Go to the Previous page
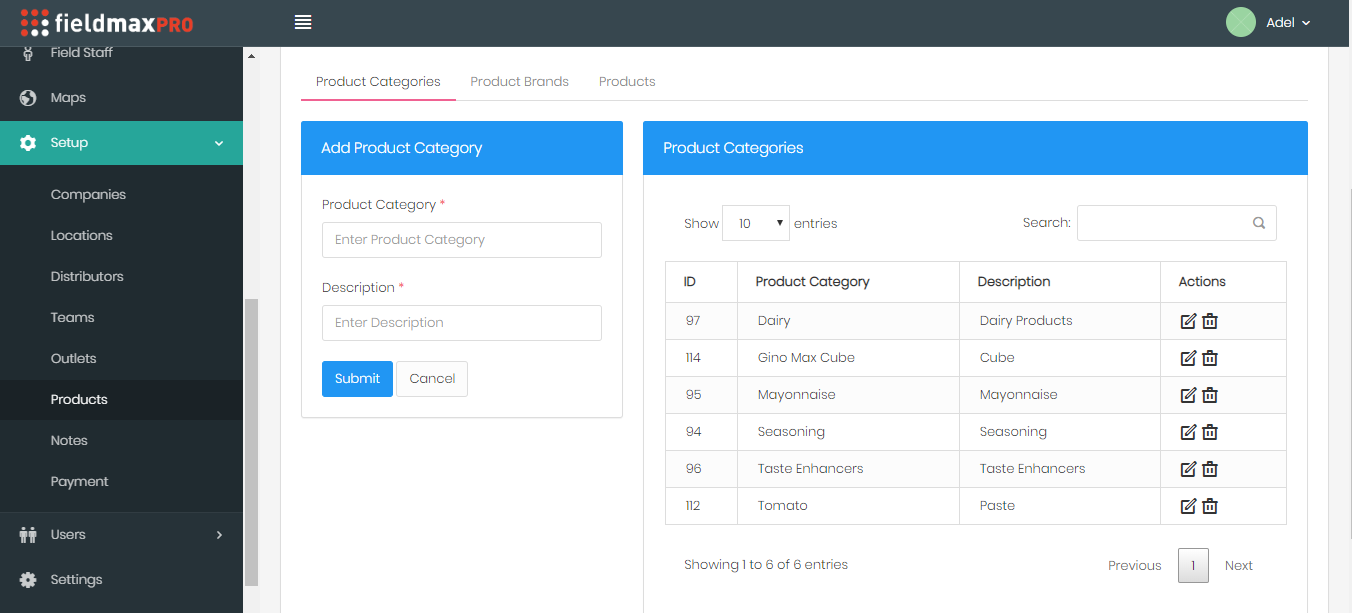Viewport: 1352px width, 613px height. pyautogui.click(x=1134, y=566)
